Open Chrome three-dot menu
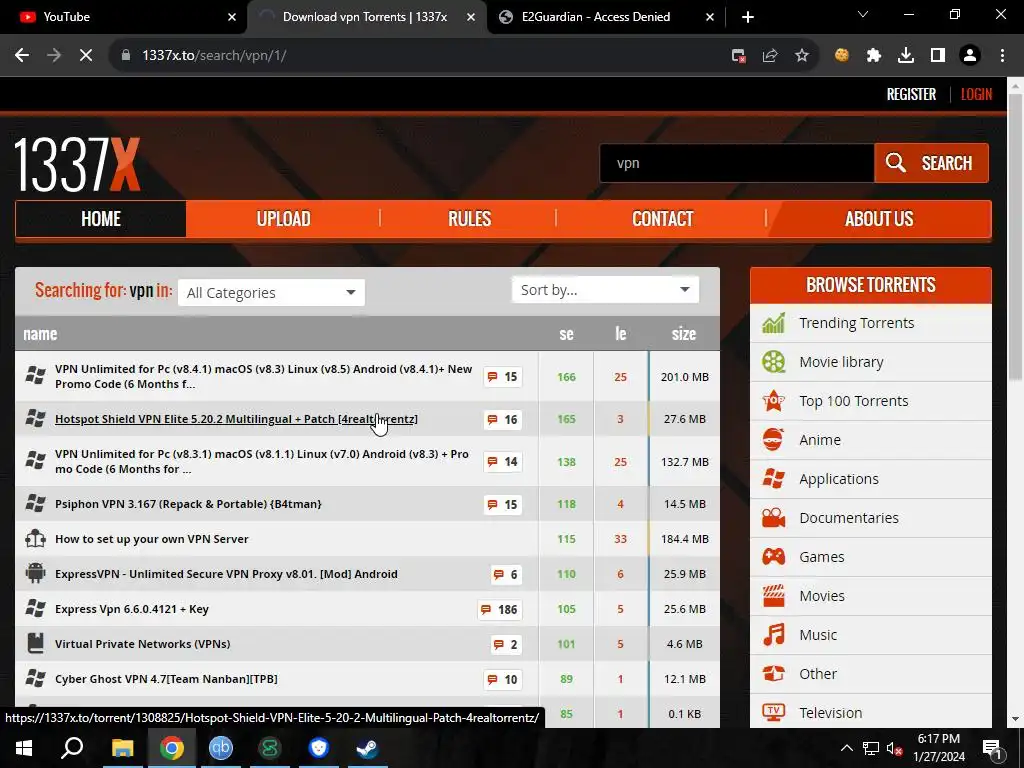Screen dimensions: 1024x768 1002,56
